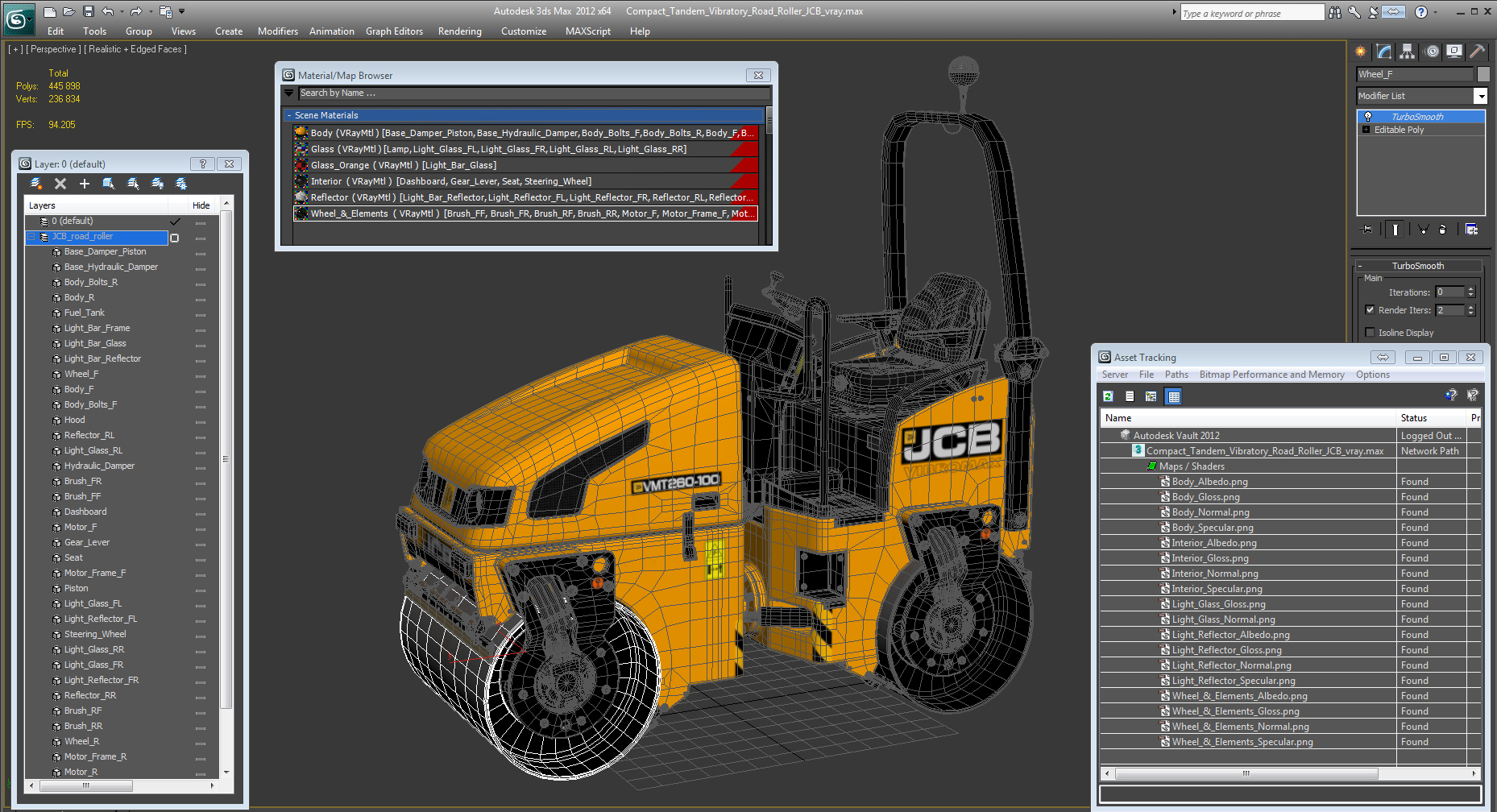Click Realistic + Edged Faces shading label
This screenshot has width=1497, height=812.
135,49
